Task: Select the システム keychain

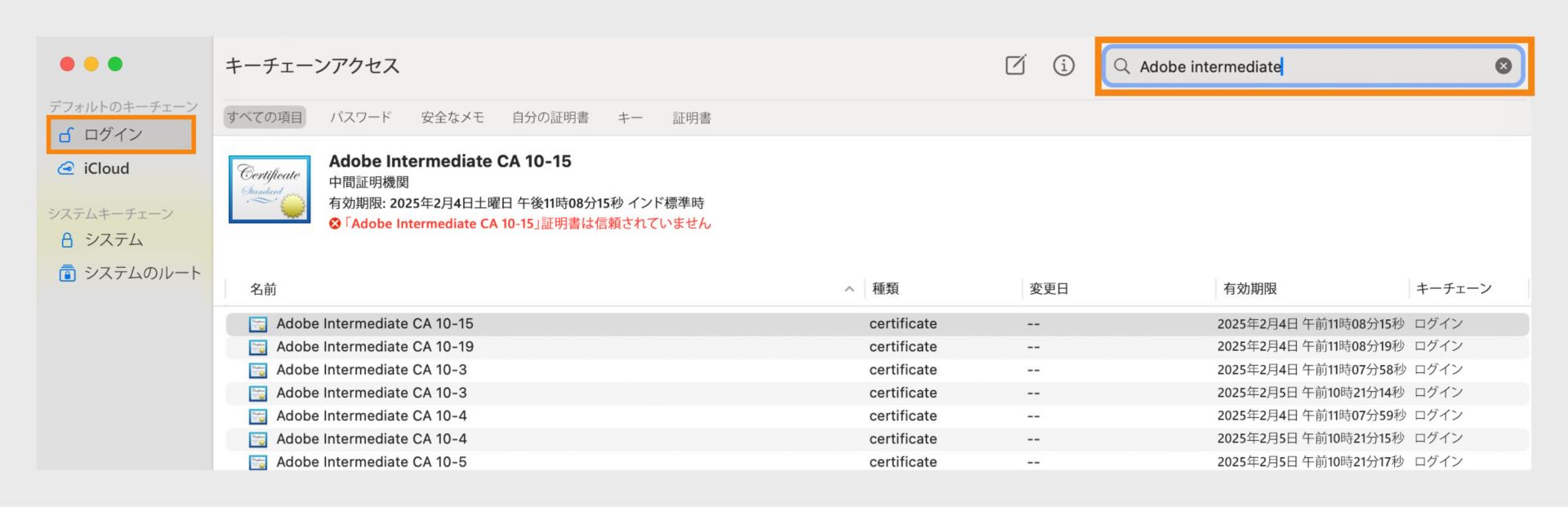Action: click(114, 240)
